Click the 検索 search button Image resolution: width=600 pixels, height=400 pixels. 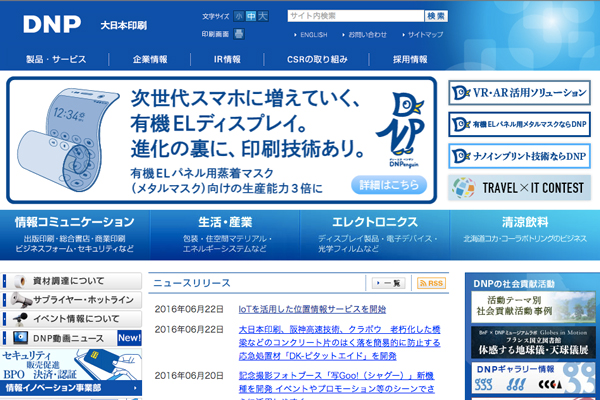tap(436, 16)
